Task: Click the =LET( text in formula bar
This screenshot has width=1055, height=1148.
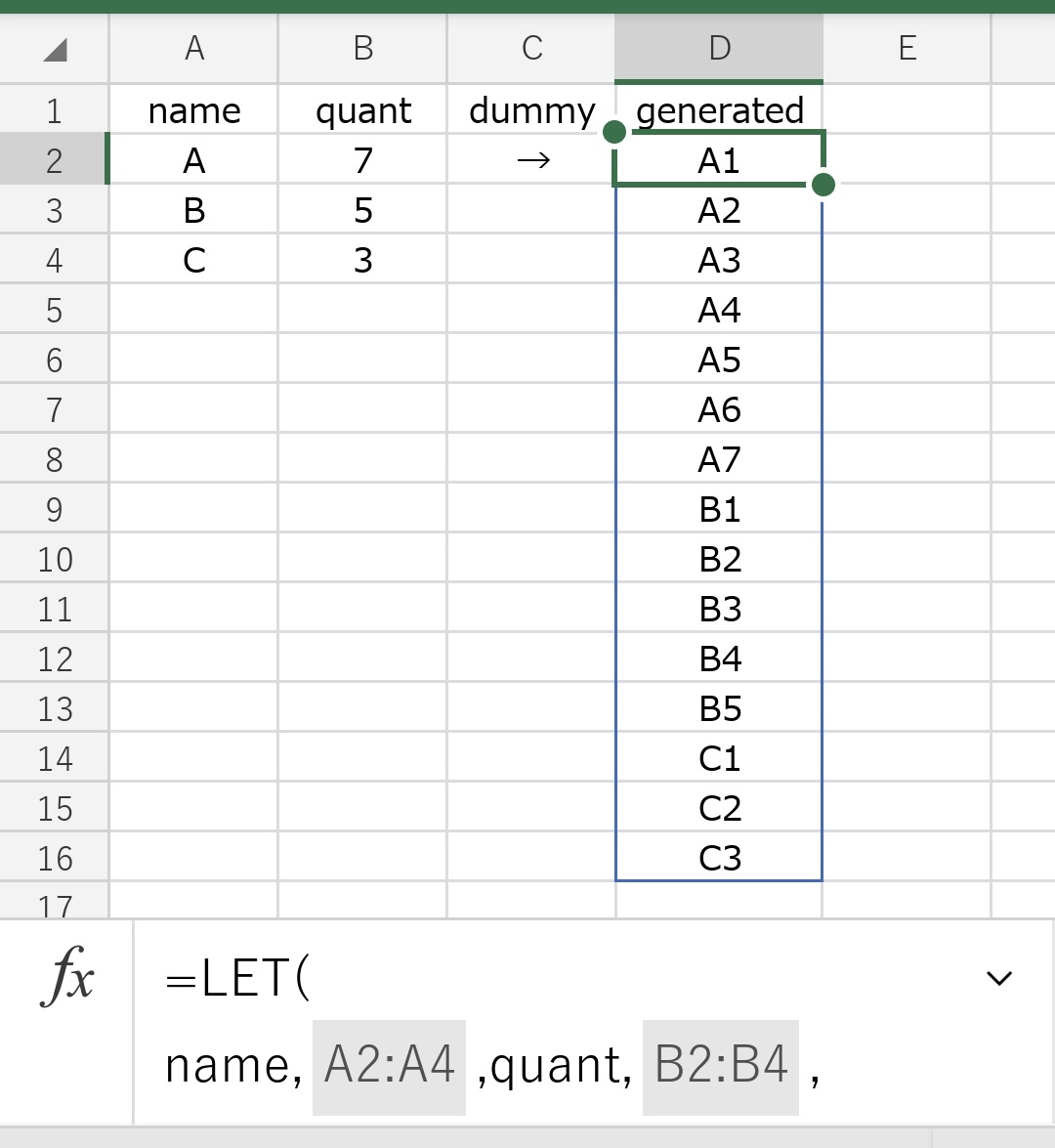Action: click(x=238, y=978)
